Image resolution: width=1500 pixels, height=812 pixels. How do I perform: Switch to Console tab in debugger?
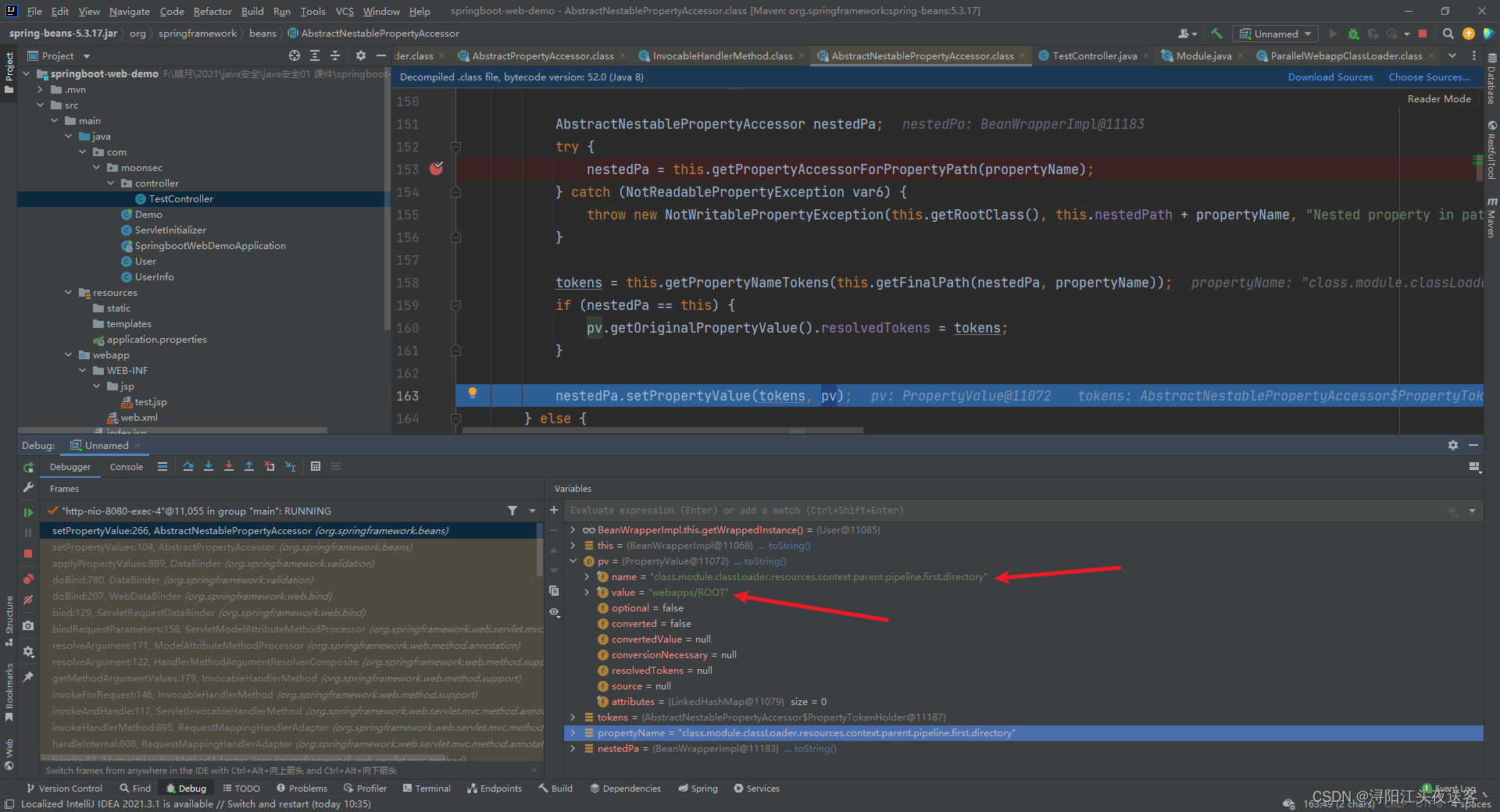point(127,467)
